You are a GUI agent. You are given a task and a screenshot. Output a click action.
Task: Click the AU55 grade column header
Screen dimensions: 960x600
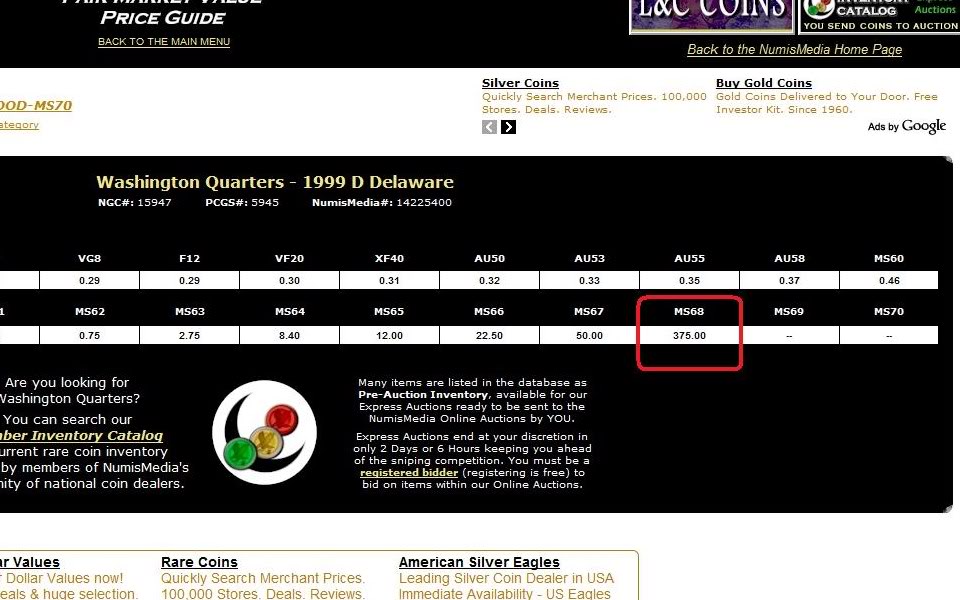coord(689,258)
